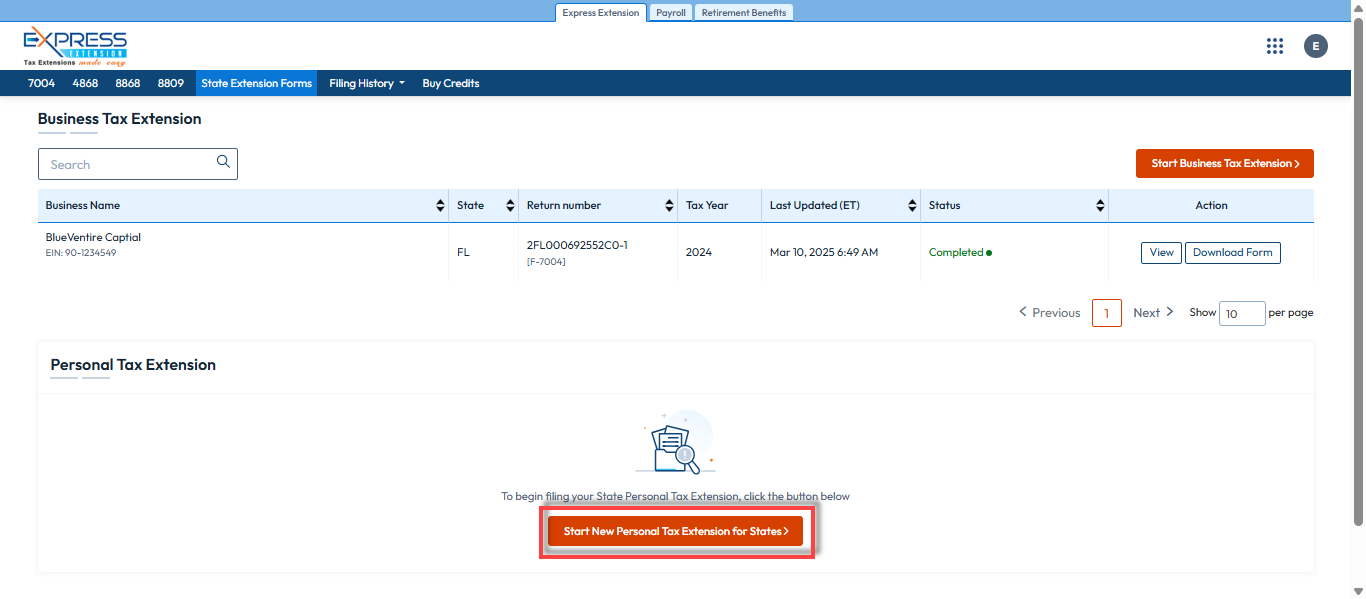
Task: Click Start Business Tax Extension button
Action: 1225,163
